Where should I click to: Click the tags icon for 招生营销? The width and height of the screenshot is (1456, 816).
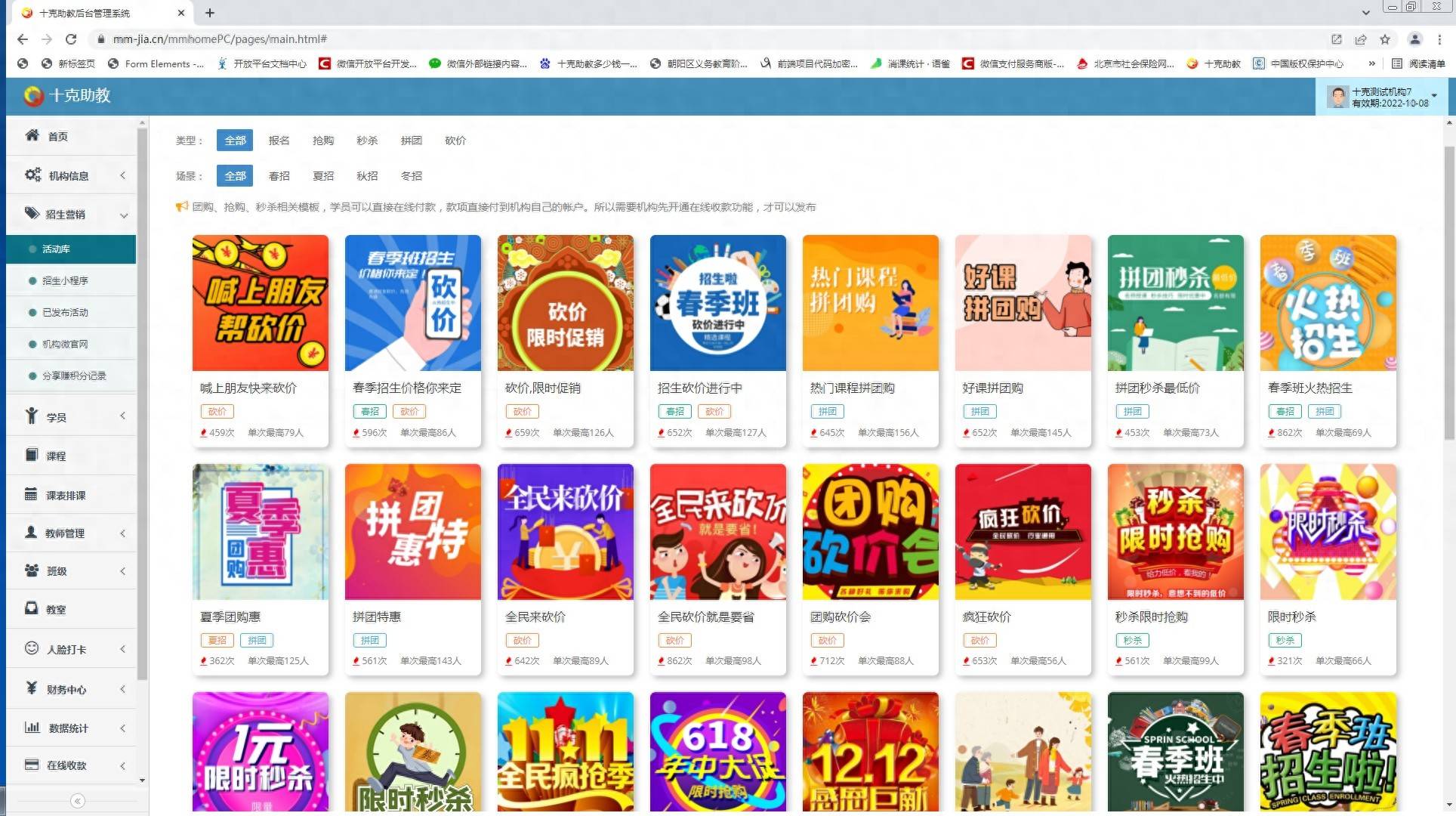[x=32, y=213]
